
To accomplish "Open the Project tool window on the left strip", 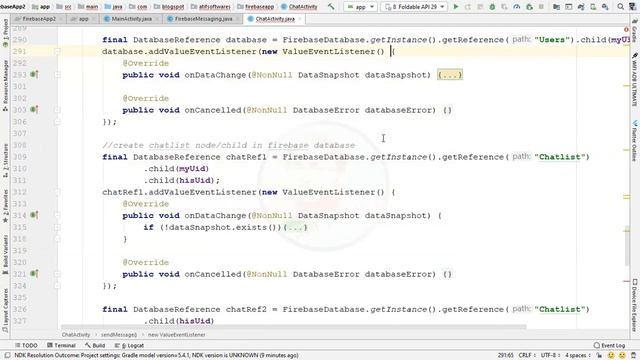I will tap(5, 33).
